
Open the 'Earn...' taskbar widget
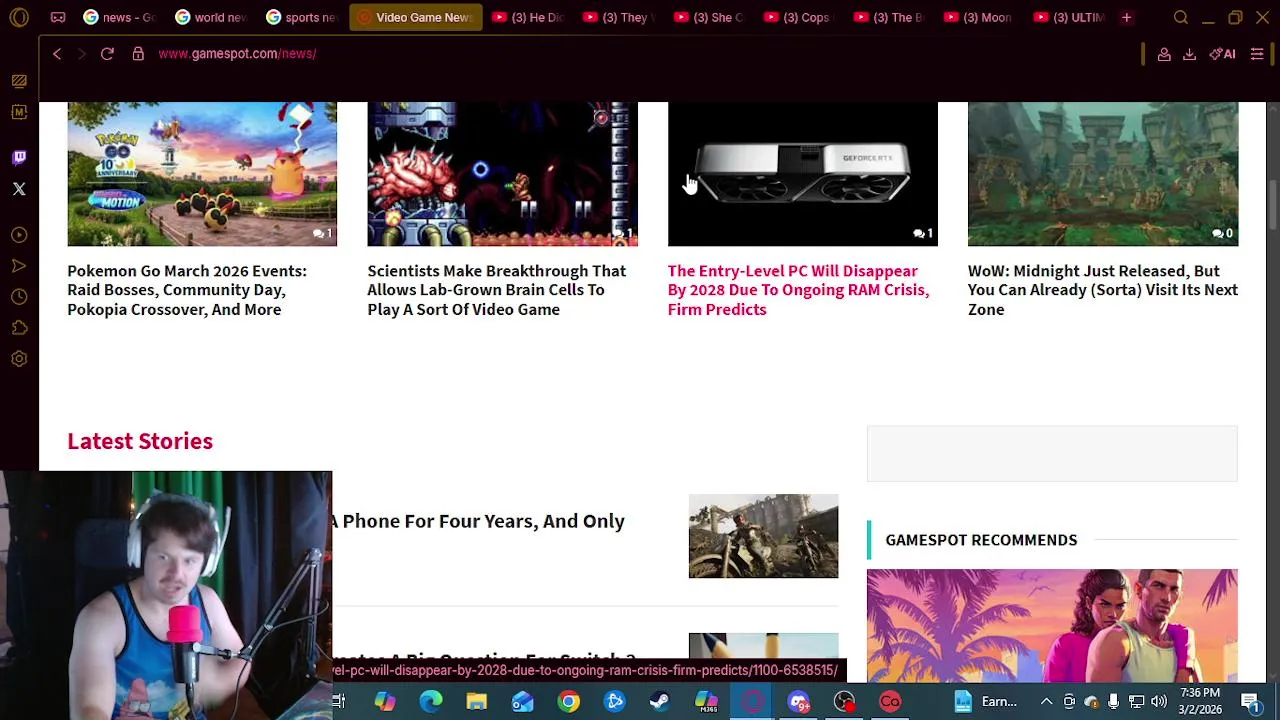coord(986,702)
